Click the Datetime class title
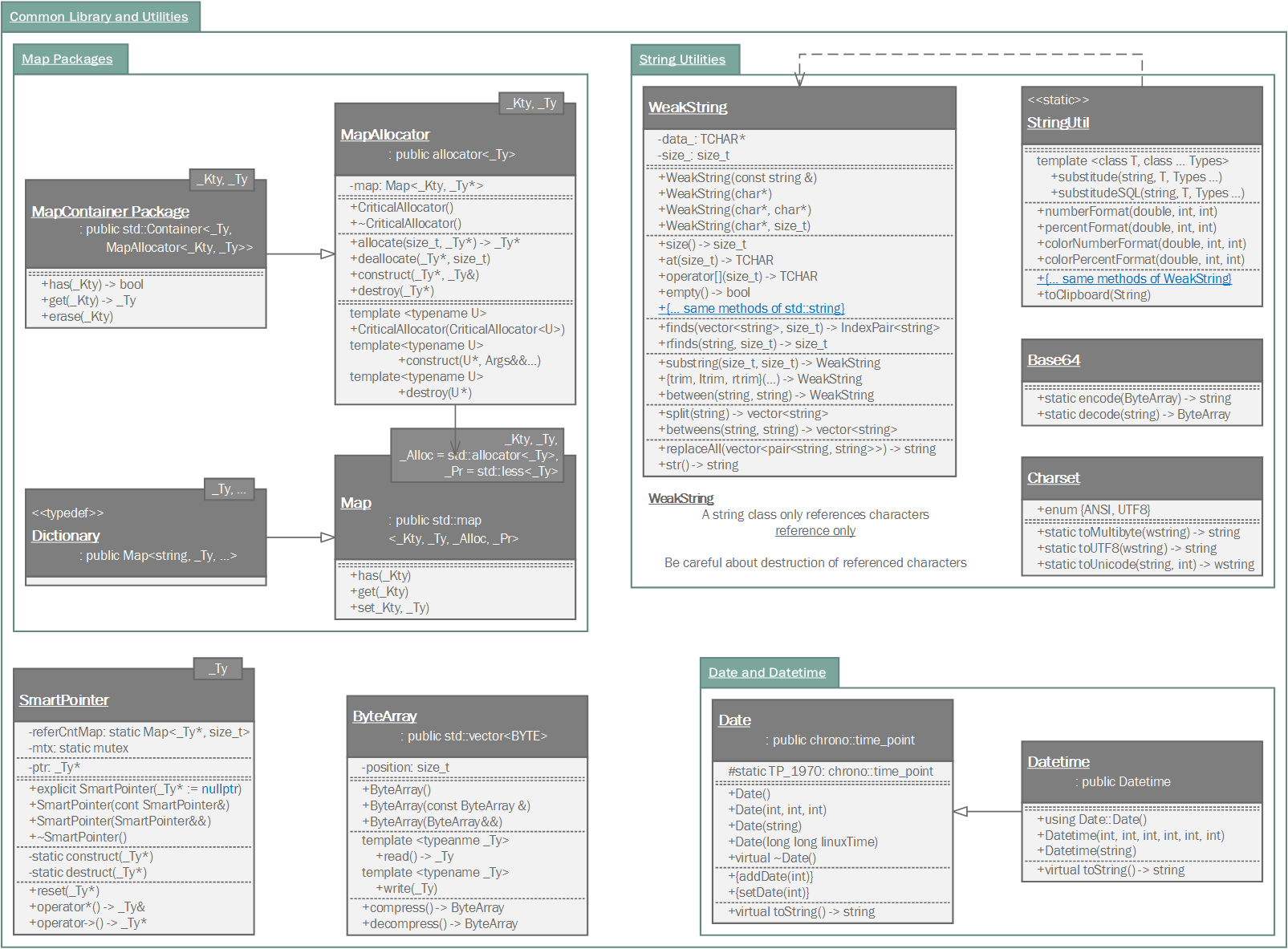 (x=1058, y=762)
